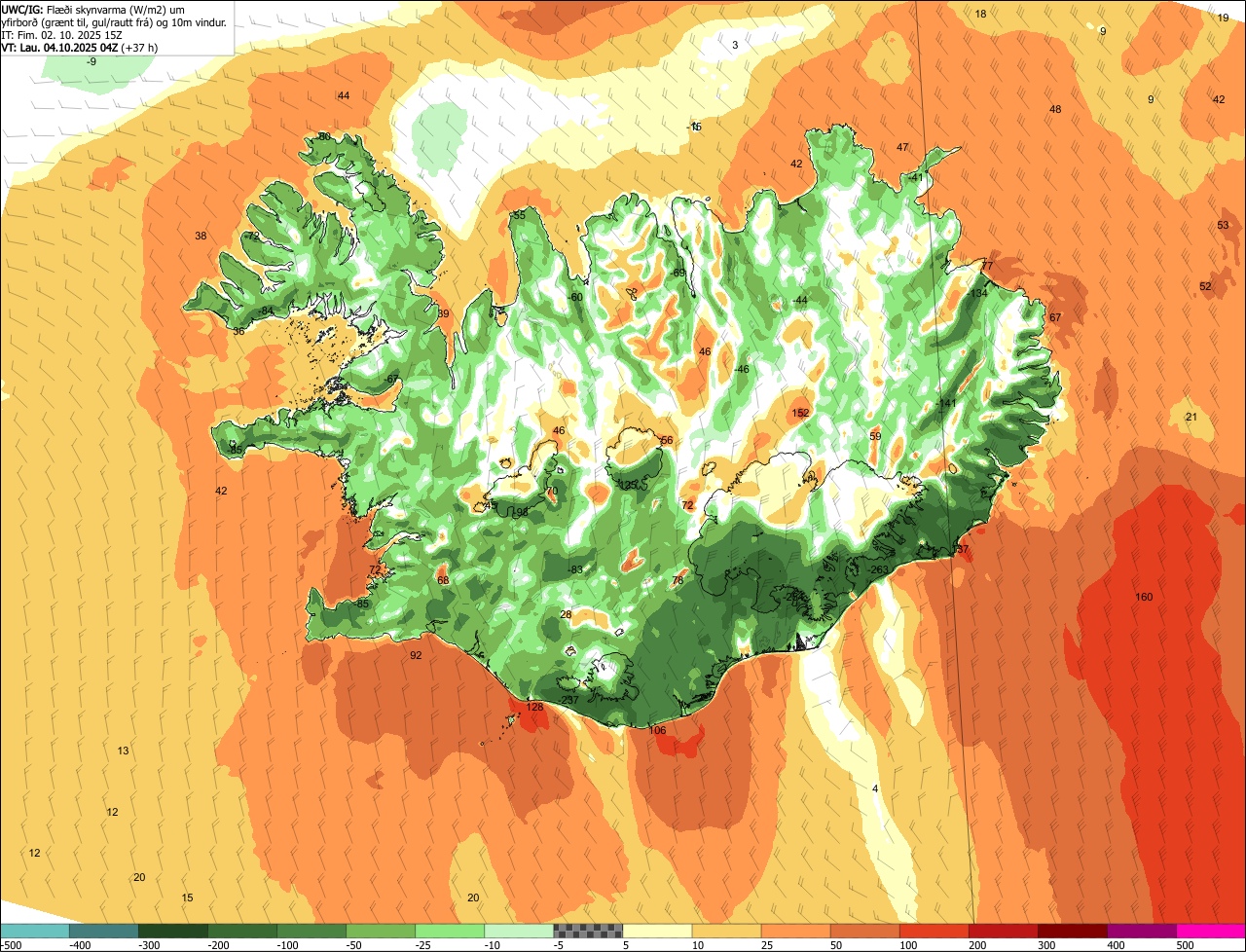Select the dark maroon 300 to 400 swatch
Image resolution: width=1246 pixels, height=952 pixels.
pos(1071,931)
